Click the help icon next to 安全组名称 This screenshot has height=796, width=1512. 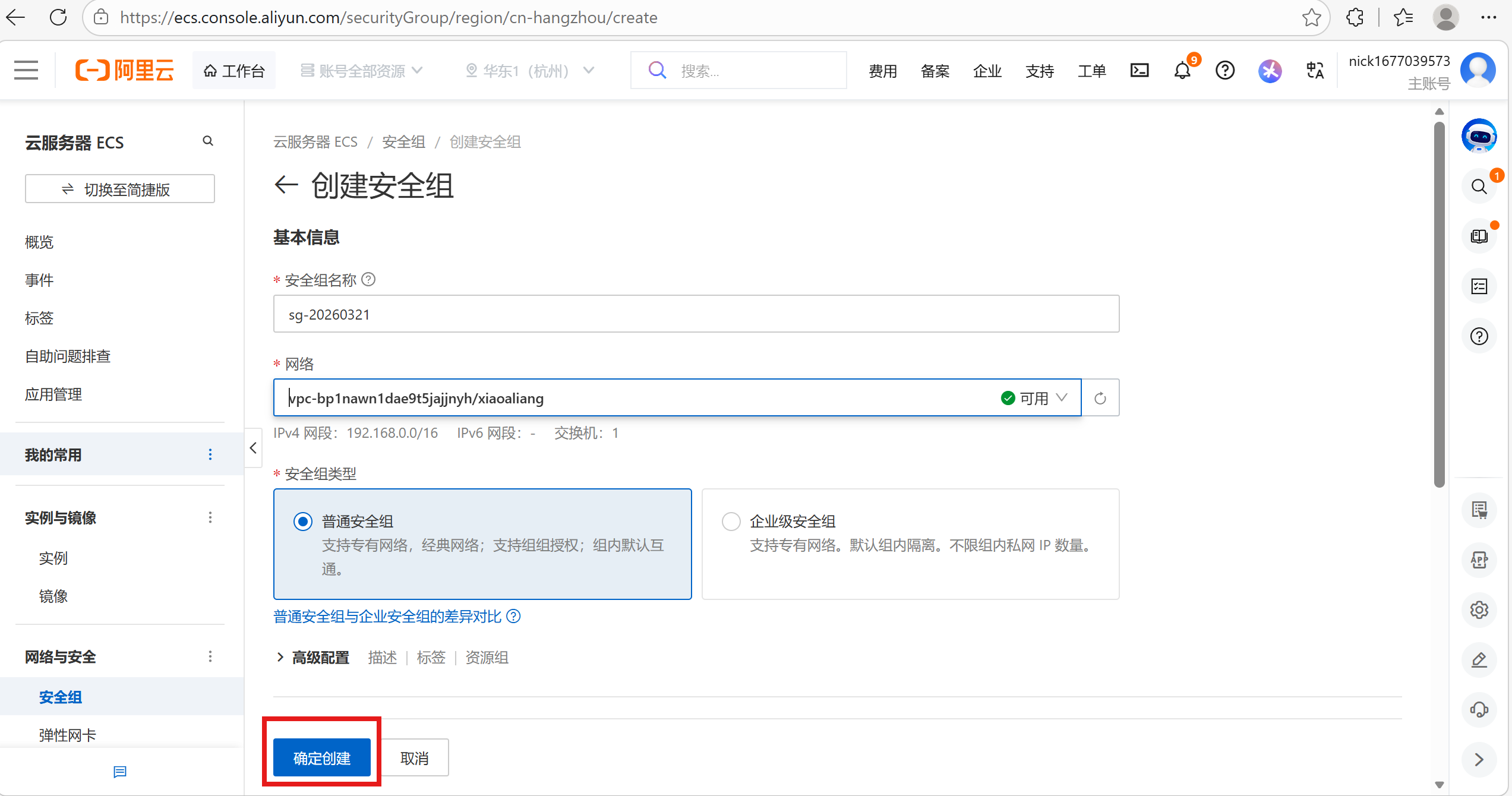point(368,279)
